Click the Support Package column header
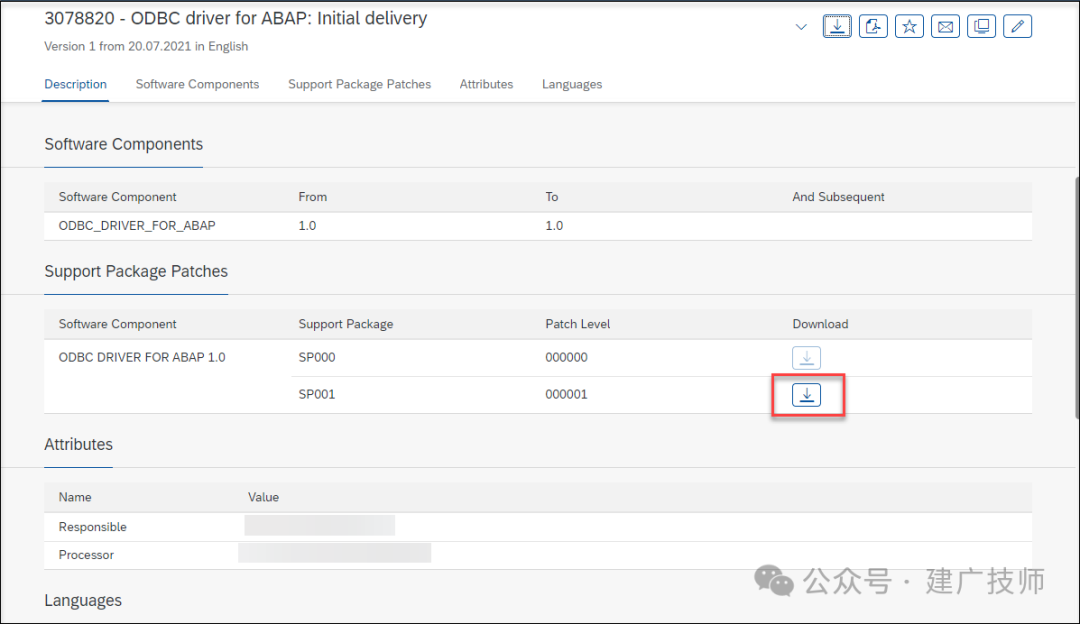Image resolution: width=1080 pixels, height=624 pixels. [x=346, y=324]
